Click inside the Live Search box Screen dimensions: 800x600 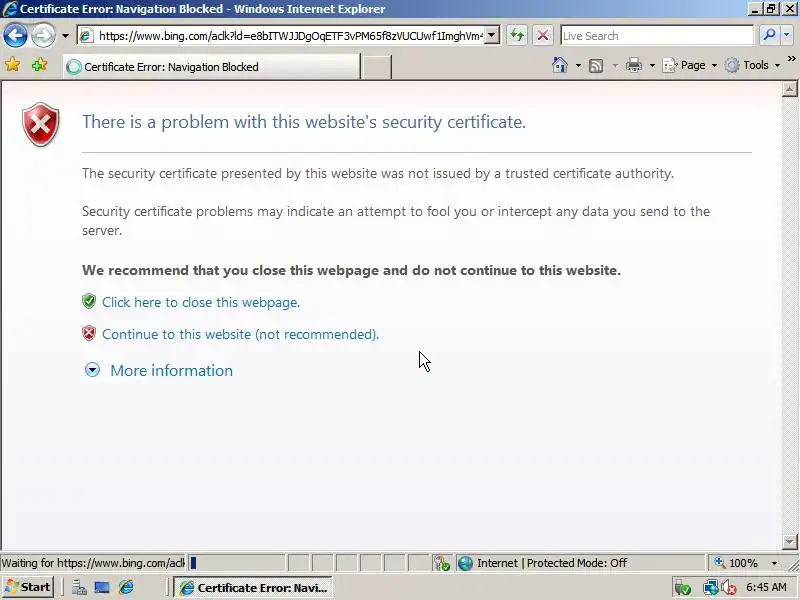click(x=657, y=36)
